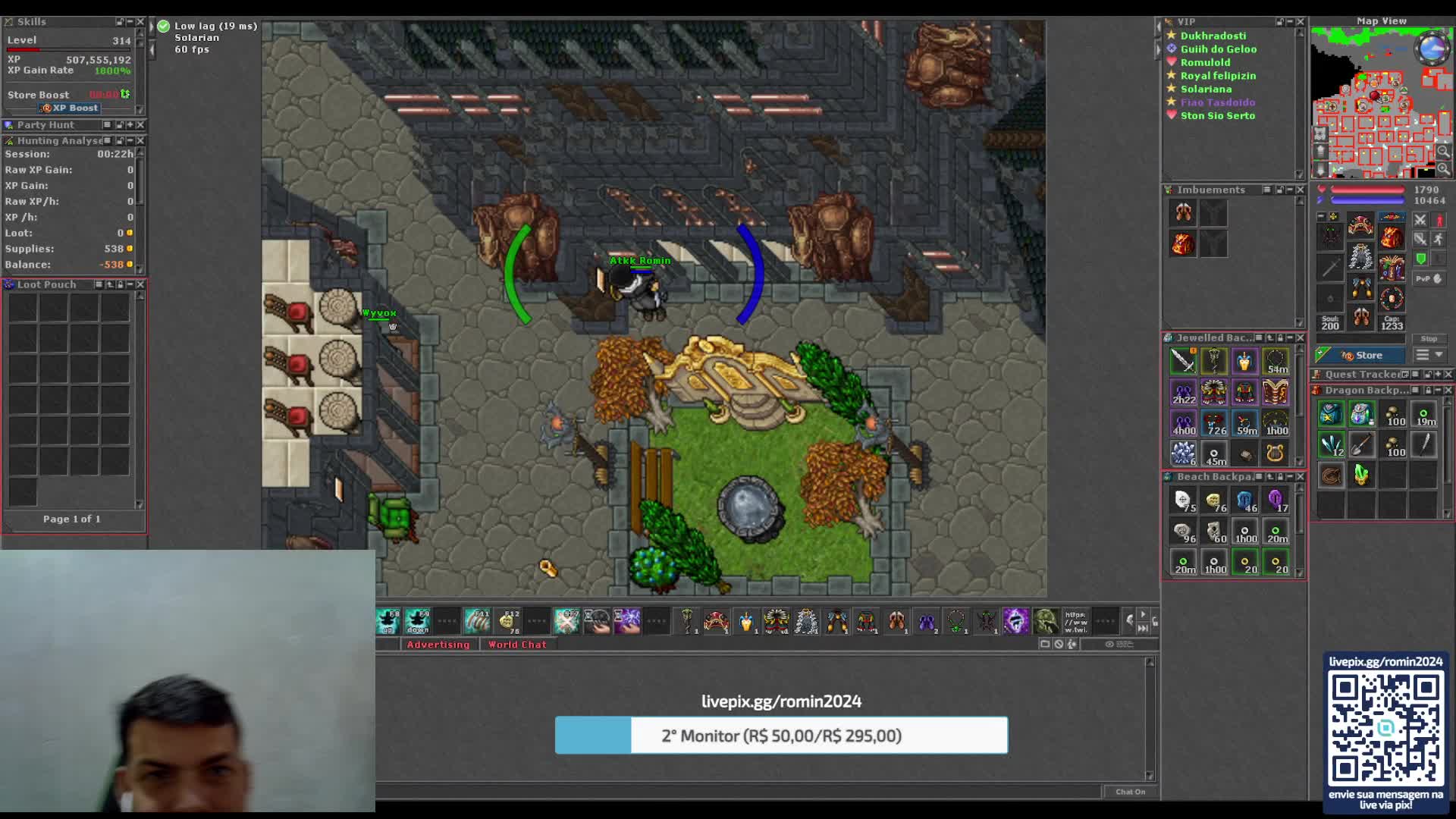The height and width of the screenshot is (819, 1456).
Task: Open Imbuements panel menu
Action: click(x=1267, y=190)
